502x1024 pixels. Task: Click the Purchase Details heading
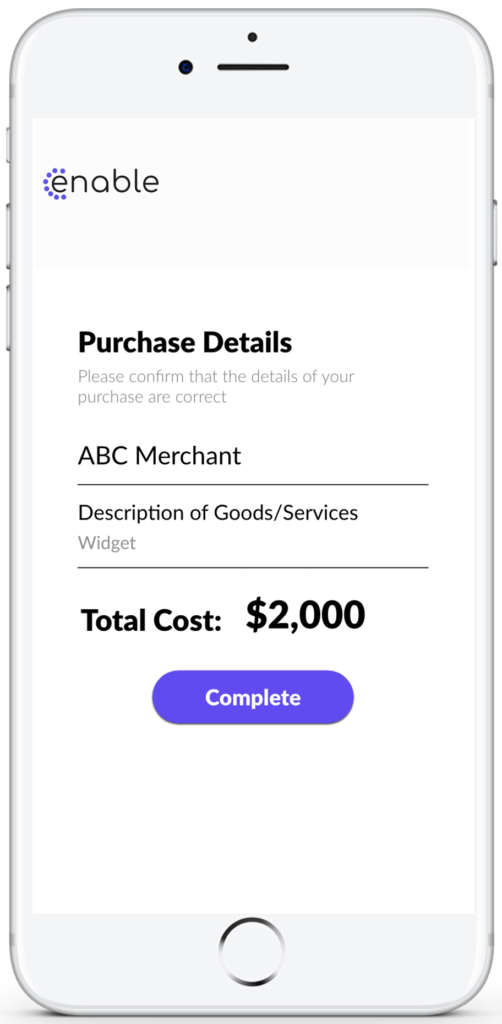coord(185,343)
